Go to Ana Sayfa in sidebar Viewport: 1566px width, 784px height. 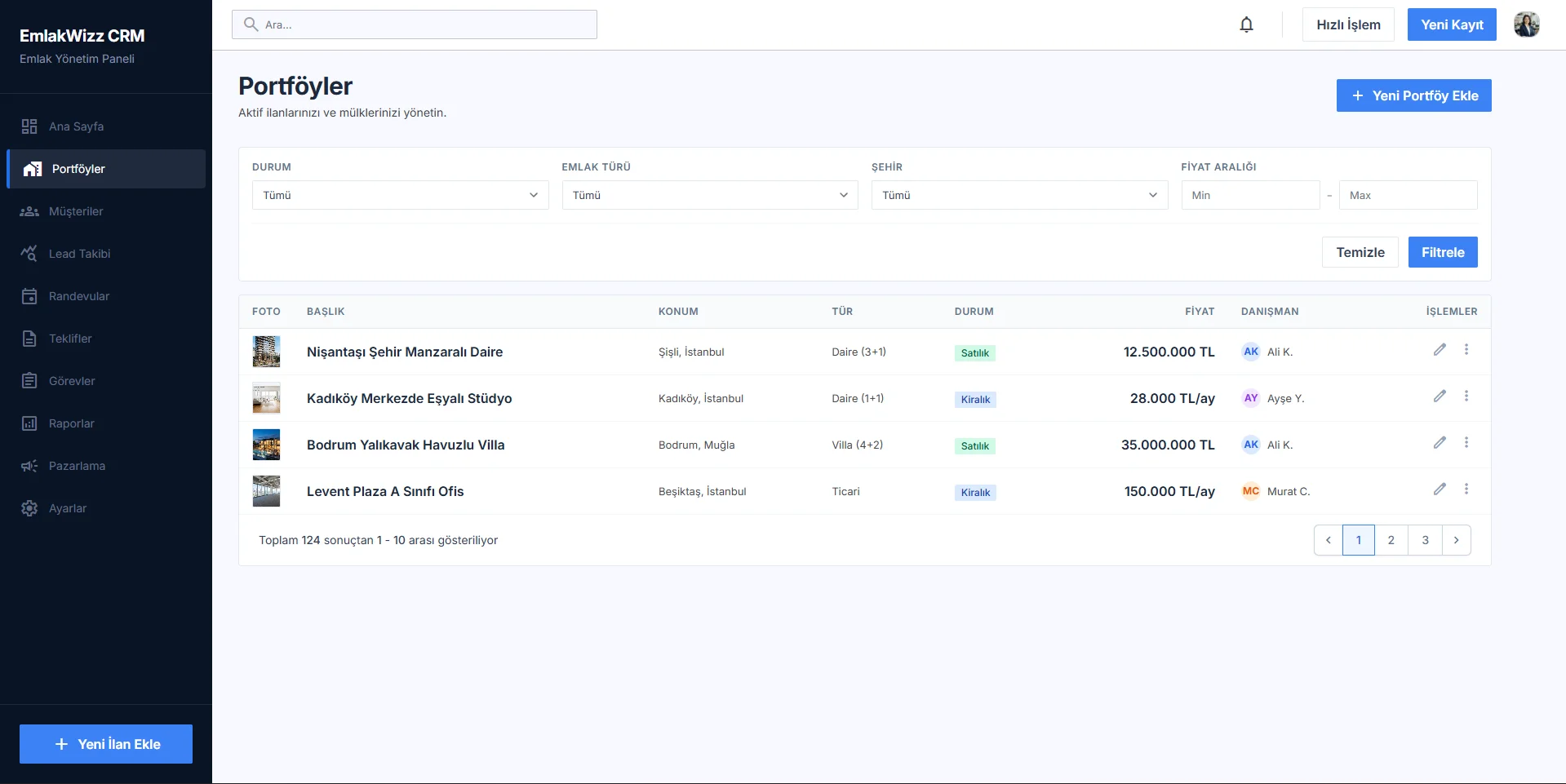(106, 126)
